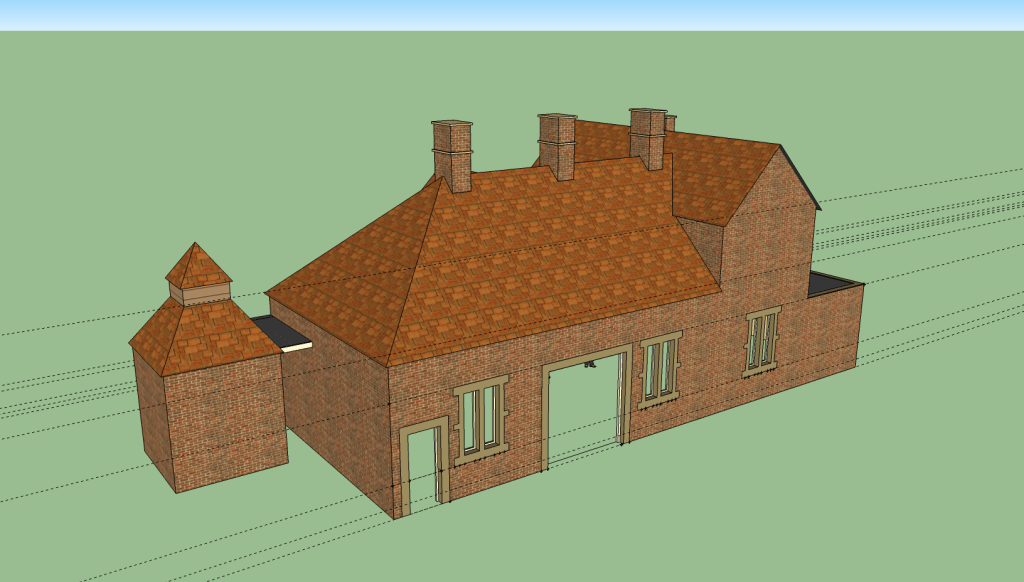1024x582 pixels.
Task: Select the window beside the narrow doorway
Action: (x=481, y=418)
